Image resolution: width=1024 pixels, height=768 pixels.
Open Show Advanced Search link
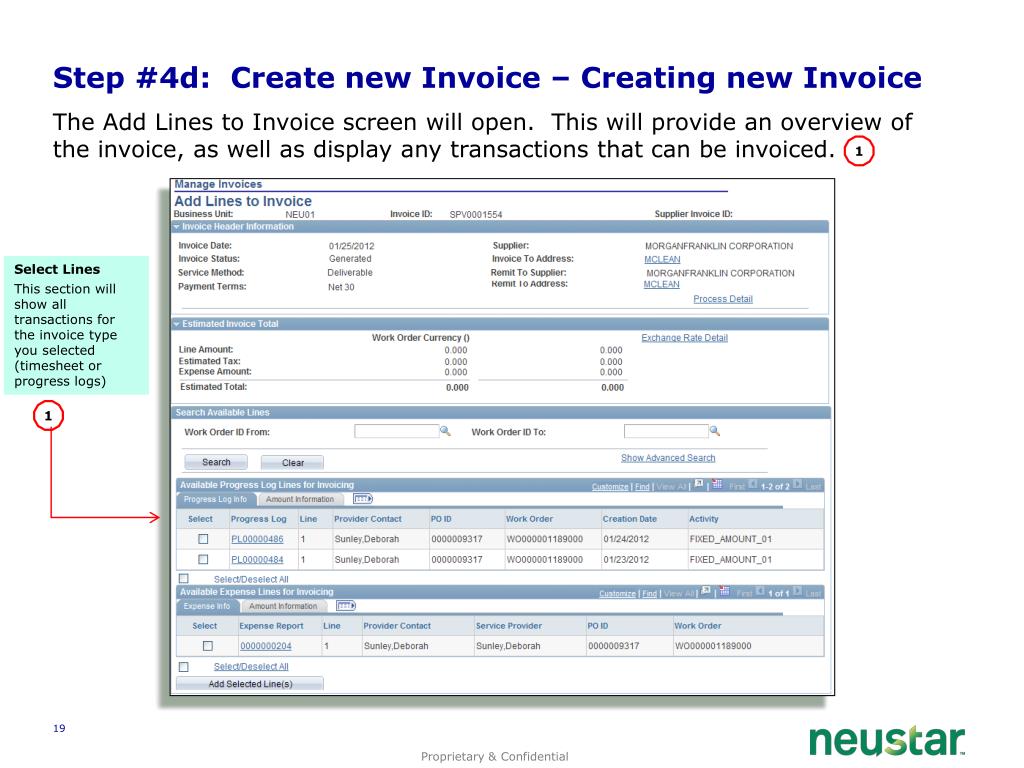(x=668, y=458)
